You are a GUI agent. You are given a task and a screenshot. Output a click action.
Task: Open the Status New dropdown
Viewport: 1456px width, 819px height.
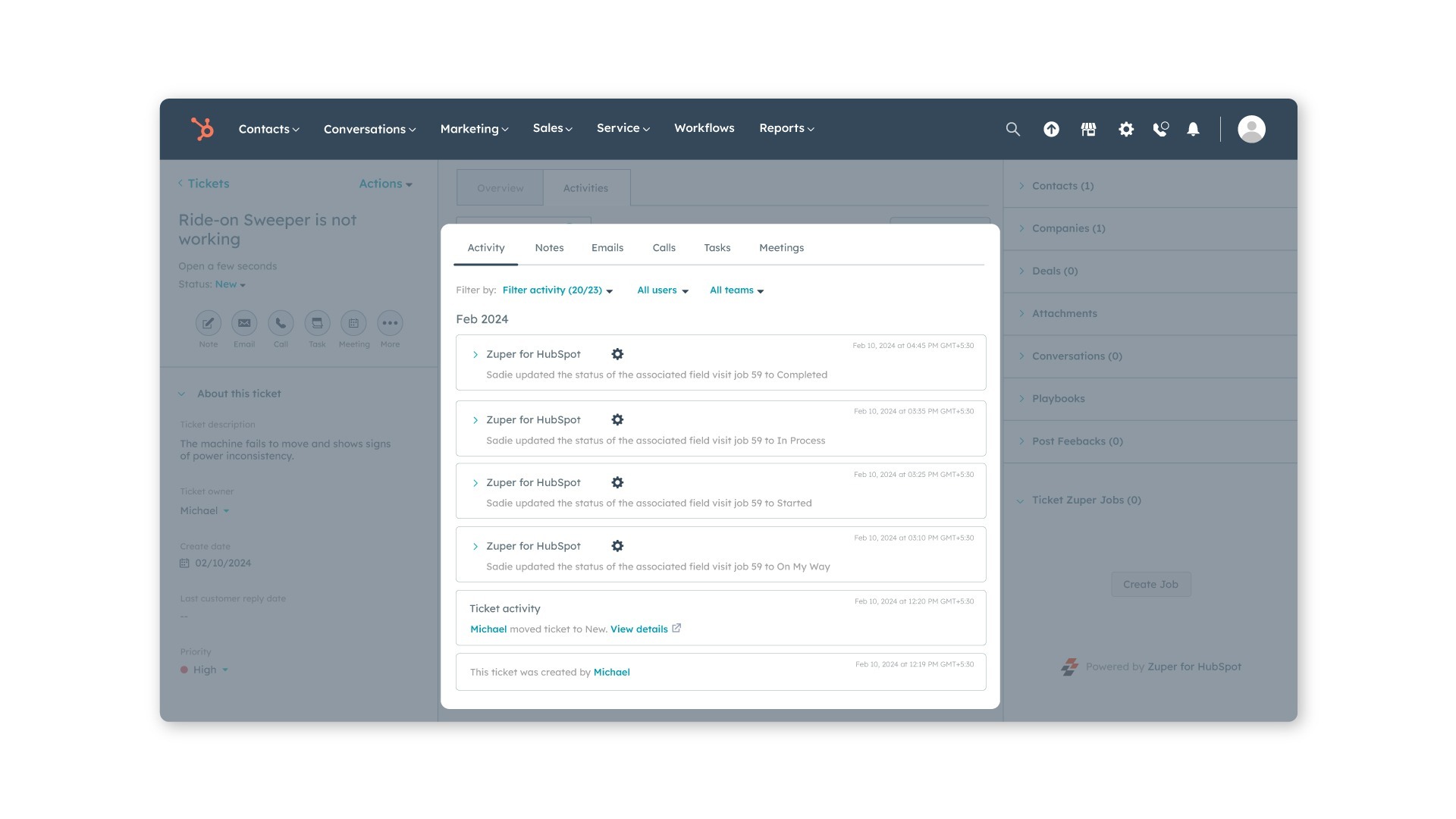coord(231,284)
